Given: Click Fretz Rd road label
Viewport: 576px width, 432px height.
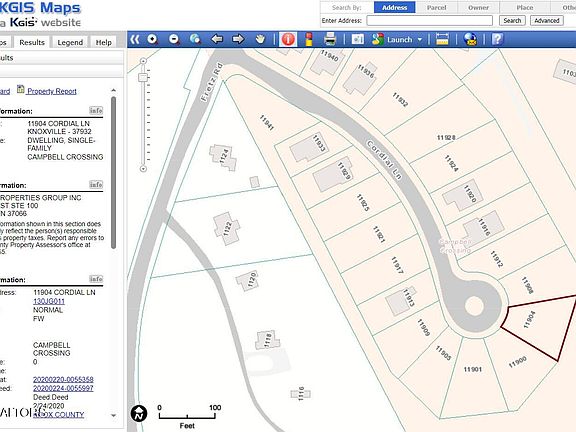Looking at the screenshot, I should pos(212,82).
